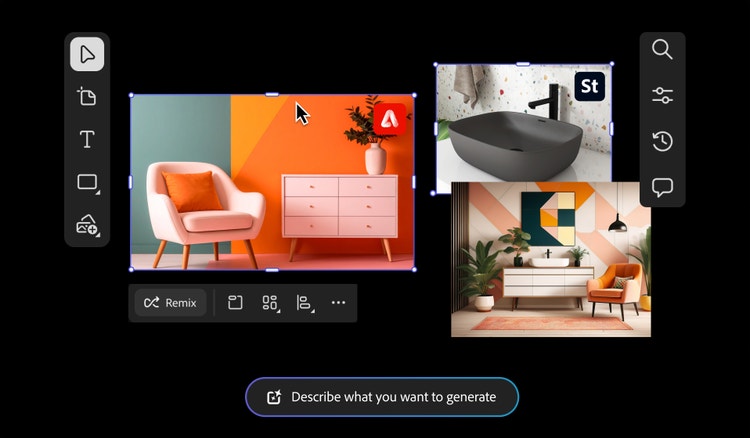Click bottom-right corner handle of armchair image
The width and height of the screenshot is (750, 438).
(x=414, y=270)
